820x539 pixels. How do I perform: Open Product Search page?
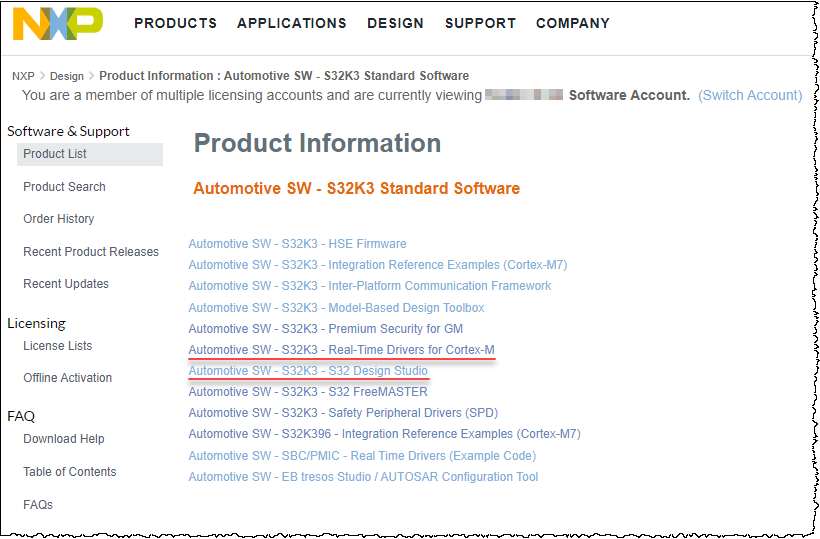coord(64,187)
